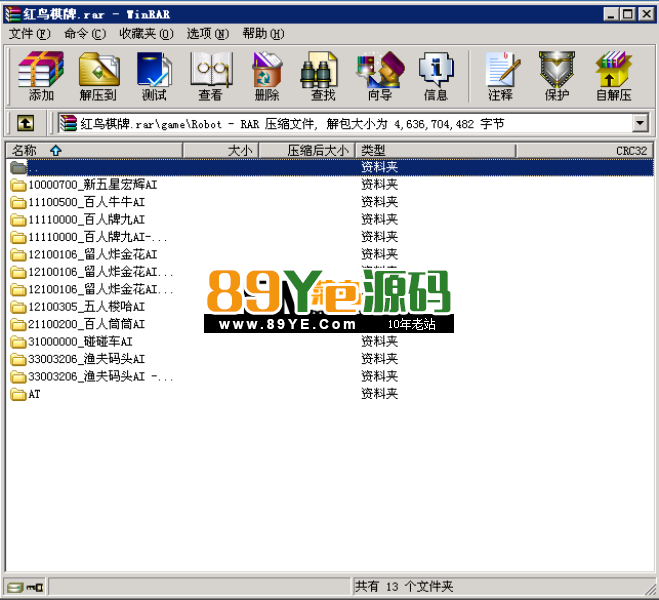Image resolution: width=659 pixels, height=600 pixels.
Task: Sort by the CRC32 column header
Action: coord(585,150)
